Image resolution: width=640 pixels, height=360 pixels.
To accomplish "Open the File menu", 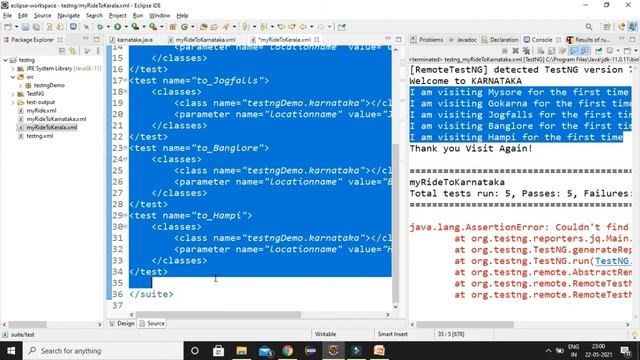I will tap(7, 16).
